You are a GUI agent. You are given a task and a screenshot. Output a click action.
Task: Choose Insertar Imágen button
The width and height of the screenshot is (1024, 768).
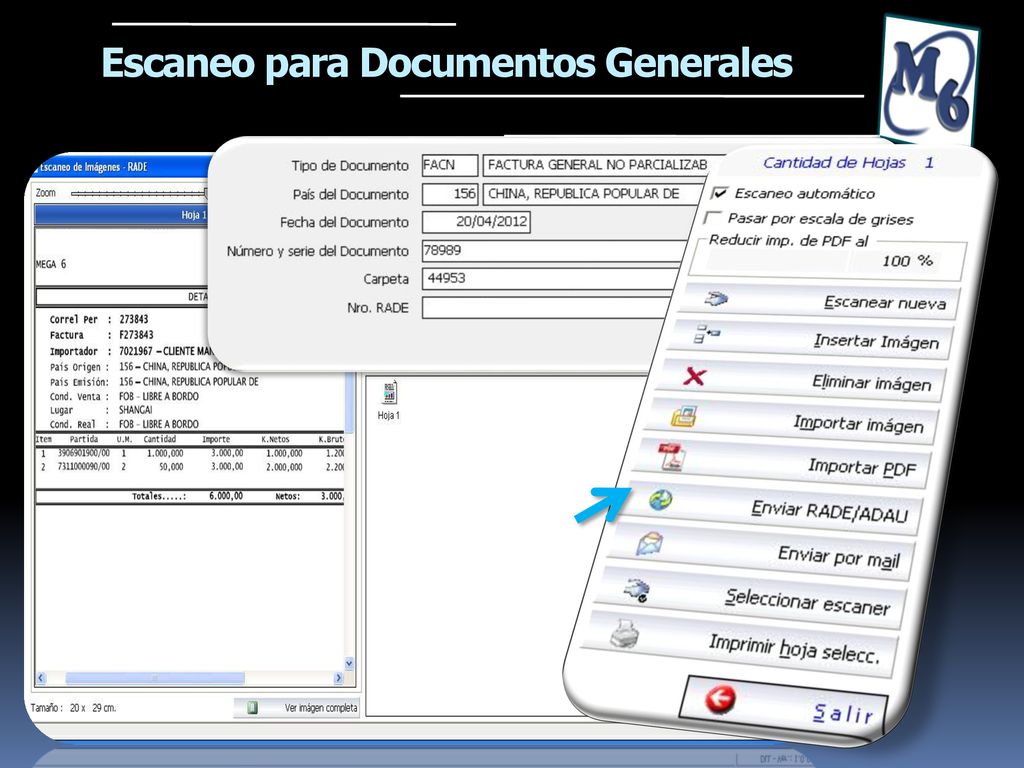[812, 340]
